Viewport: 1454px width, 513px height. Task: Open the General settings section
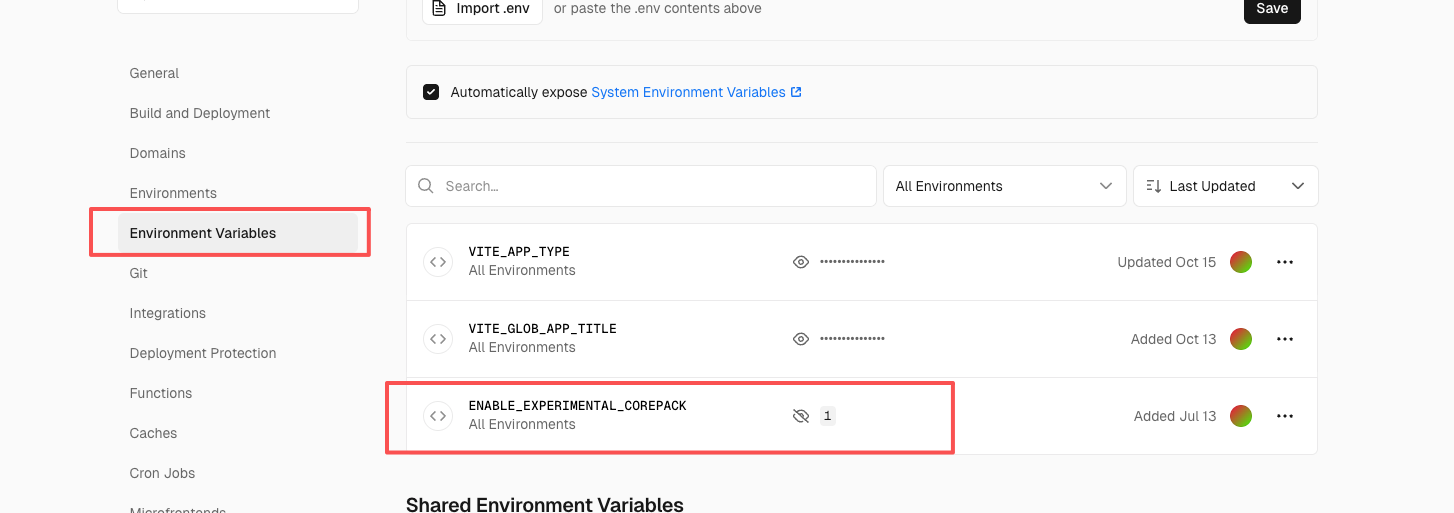[x=154, y=73]
